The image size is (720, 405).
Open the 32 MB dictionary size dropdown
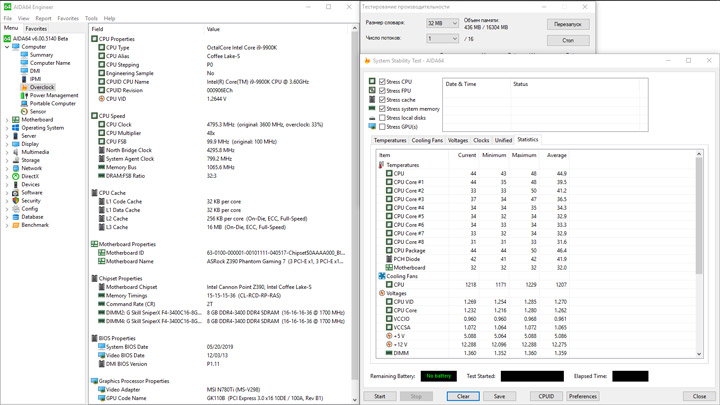click(442, 23)
